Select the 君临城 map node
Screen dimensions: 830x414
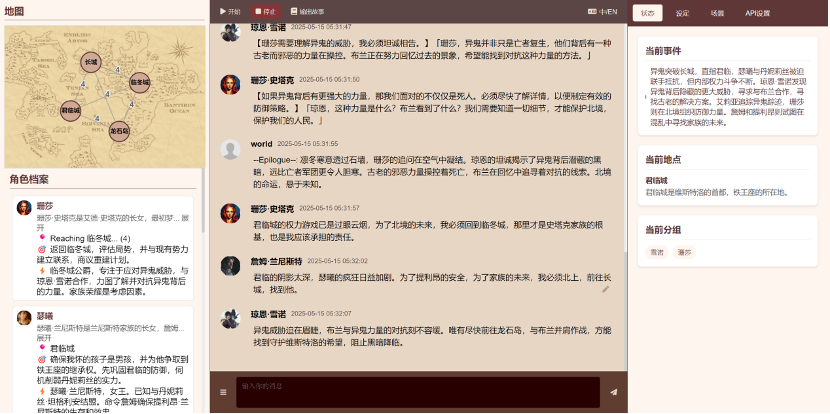pyautogui.click(x=70, y=111)
